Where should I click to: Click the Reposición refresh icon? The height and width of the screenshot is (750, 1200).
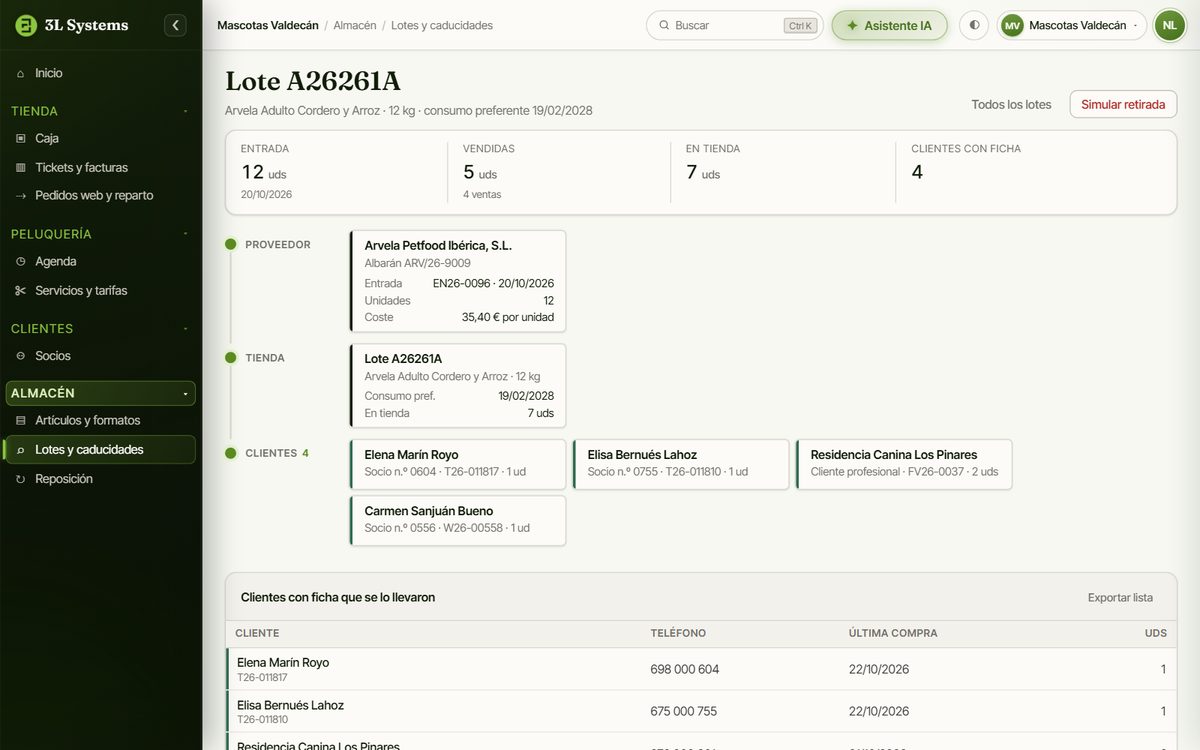[x=21, y=478]
